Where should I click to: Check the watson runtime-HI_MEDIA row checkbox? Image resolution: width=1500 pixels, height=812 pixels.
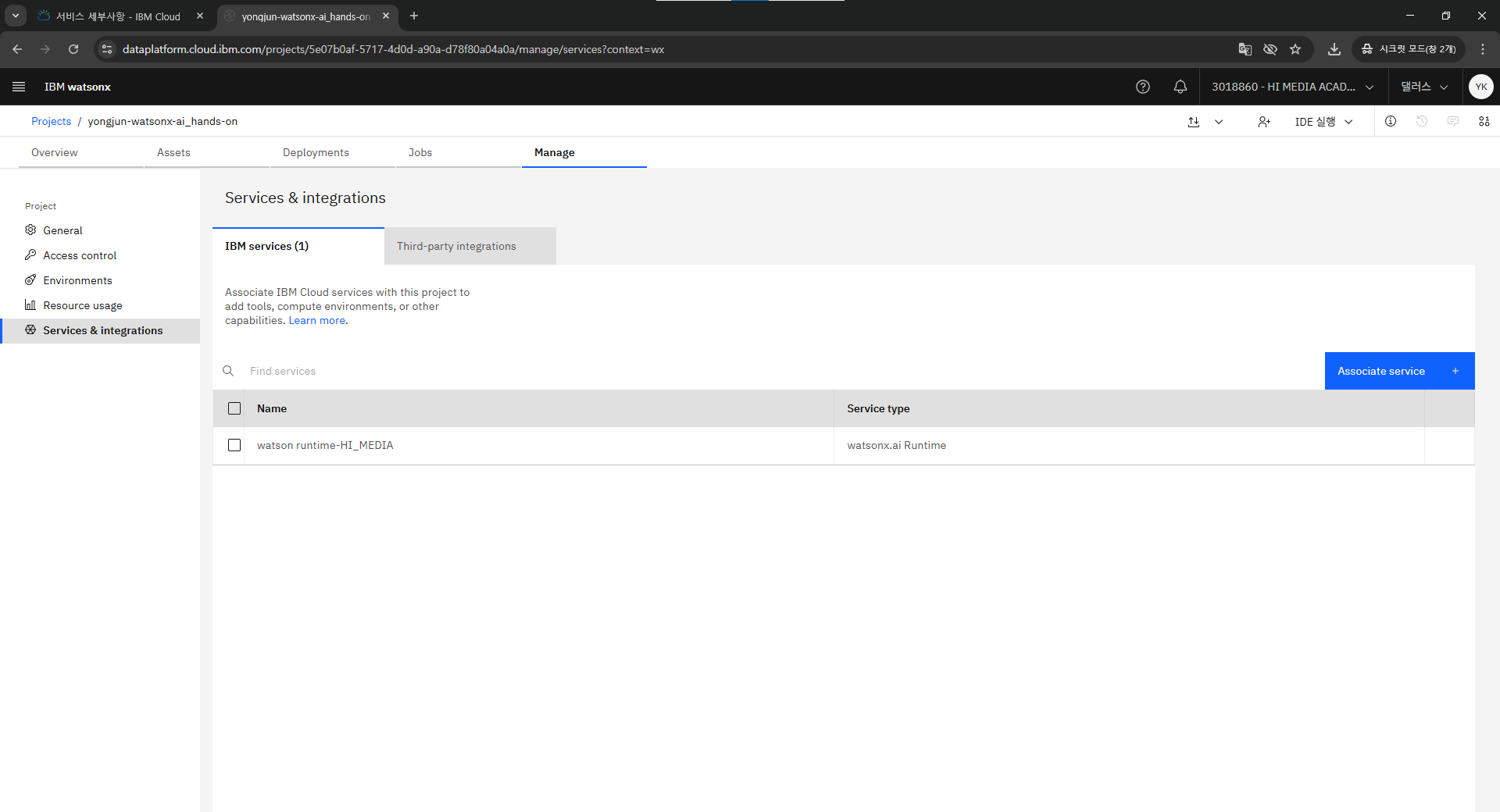pyautogui.click(x=234, y=445)
